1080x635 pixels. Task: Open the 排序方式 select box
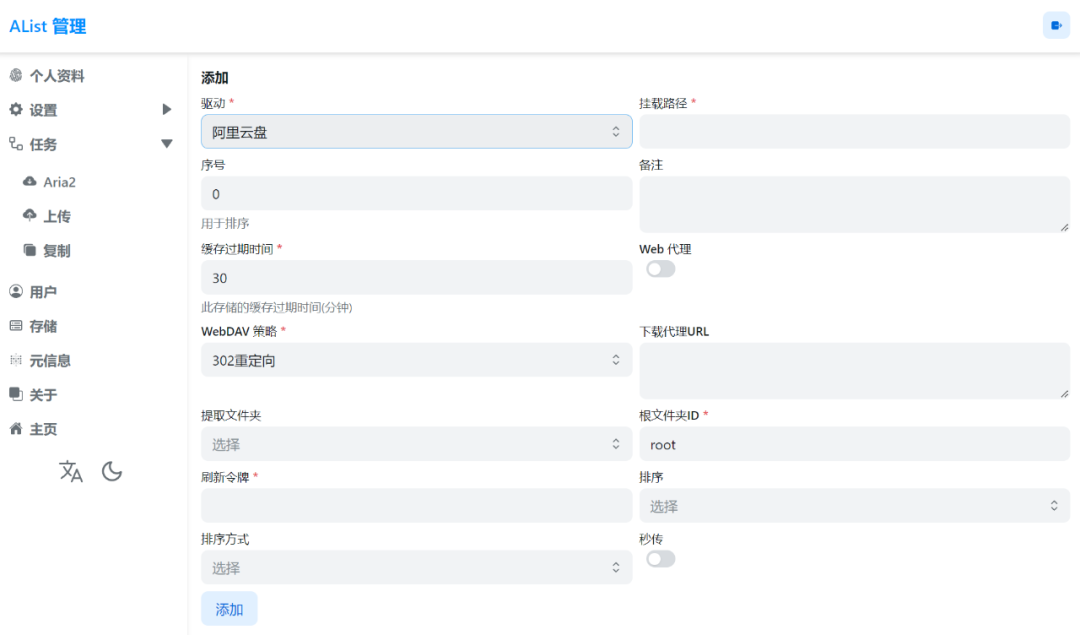tap(417, 568)
